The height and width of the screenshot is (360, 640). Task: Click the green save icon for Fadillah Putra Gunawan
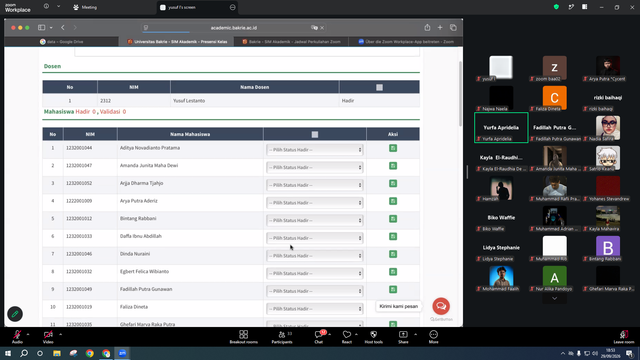[x=393, y=289]
